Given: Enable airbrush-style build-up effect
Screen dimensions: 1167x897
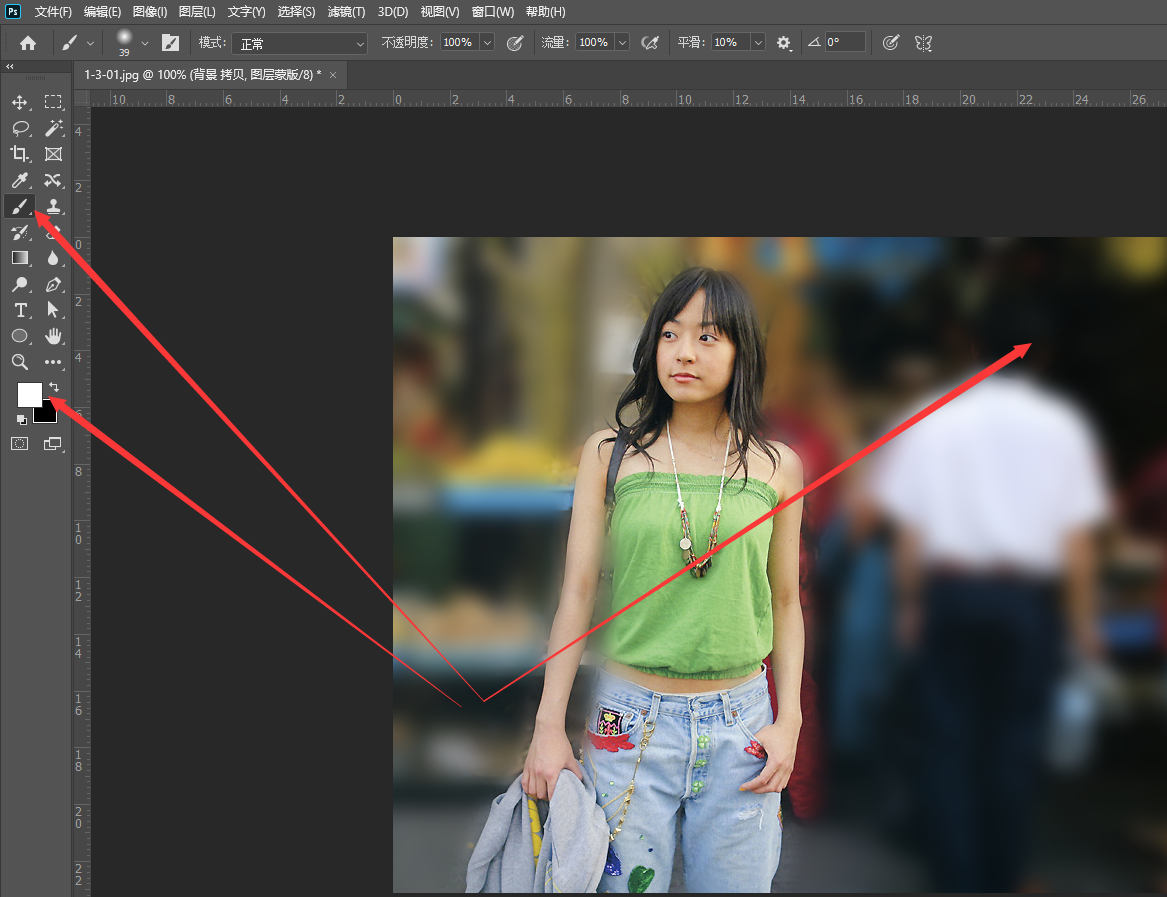Looking at the screenshot, I should pyautogui.click(x=650, y=43).
